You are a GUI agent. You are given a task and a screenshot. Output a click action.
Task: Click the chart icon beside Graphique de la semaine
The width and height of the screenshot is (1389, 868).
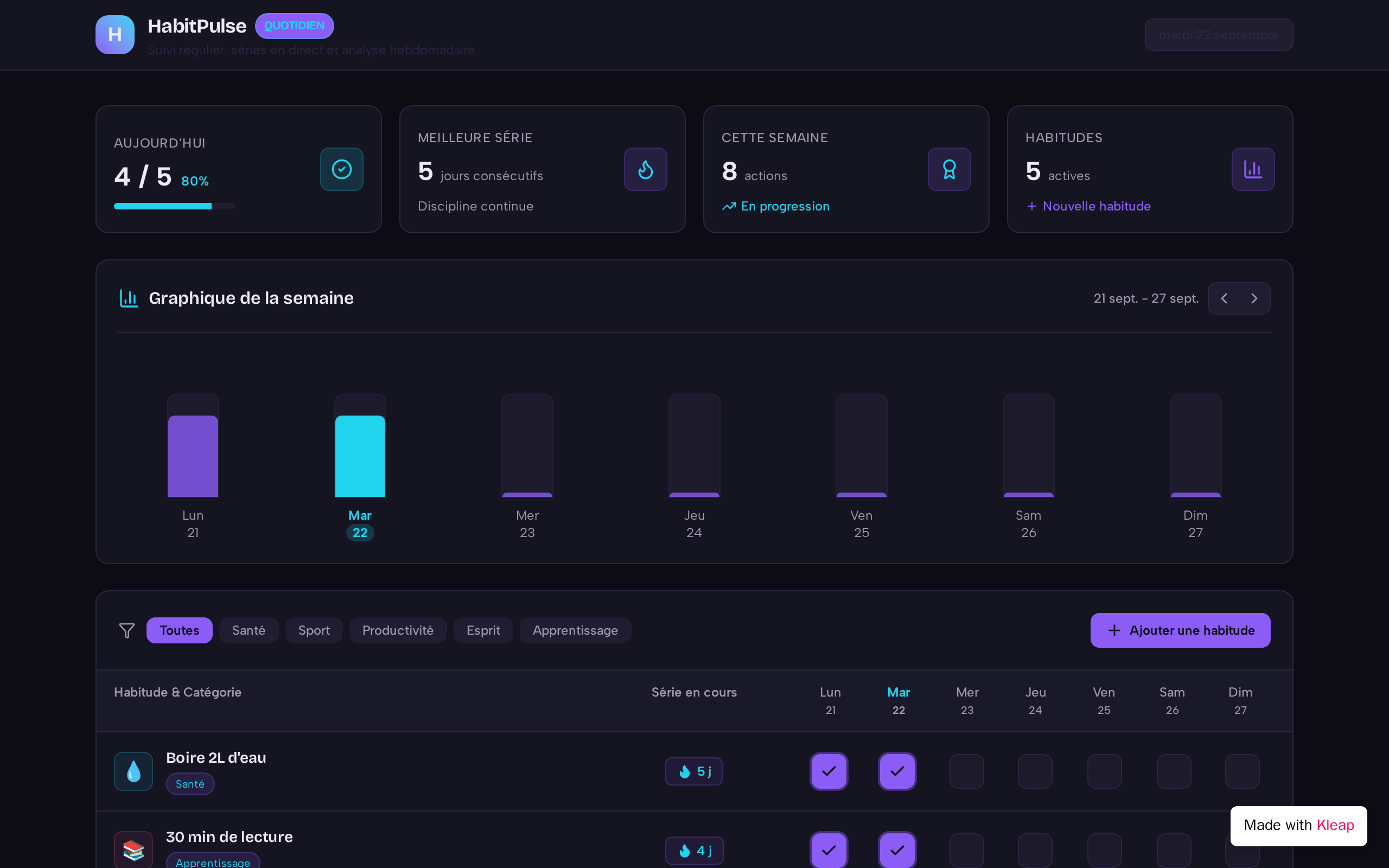[x=129, y=298]
